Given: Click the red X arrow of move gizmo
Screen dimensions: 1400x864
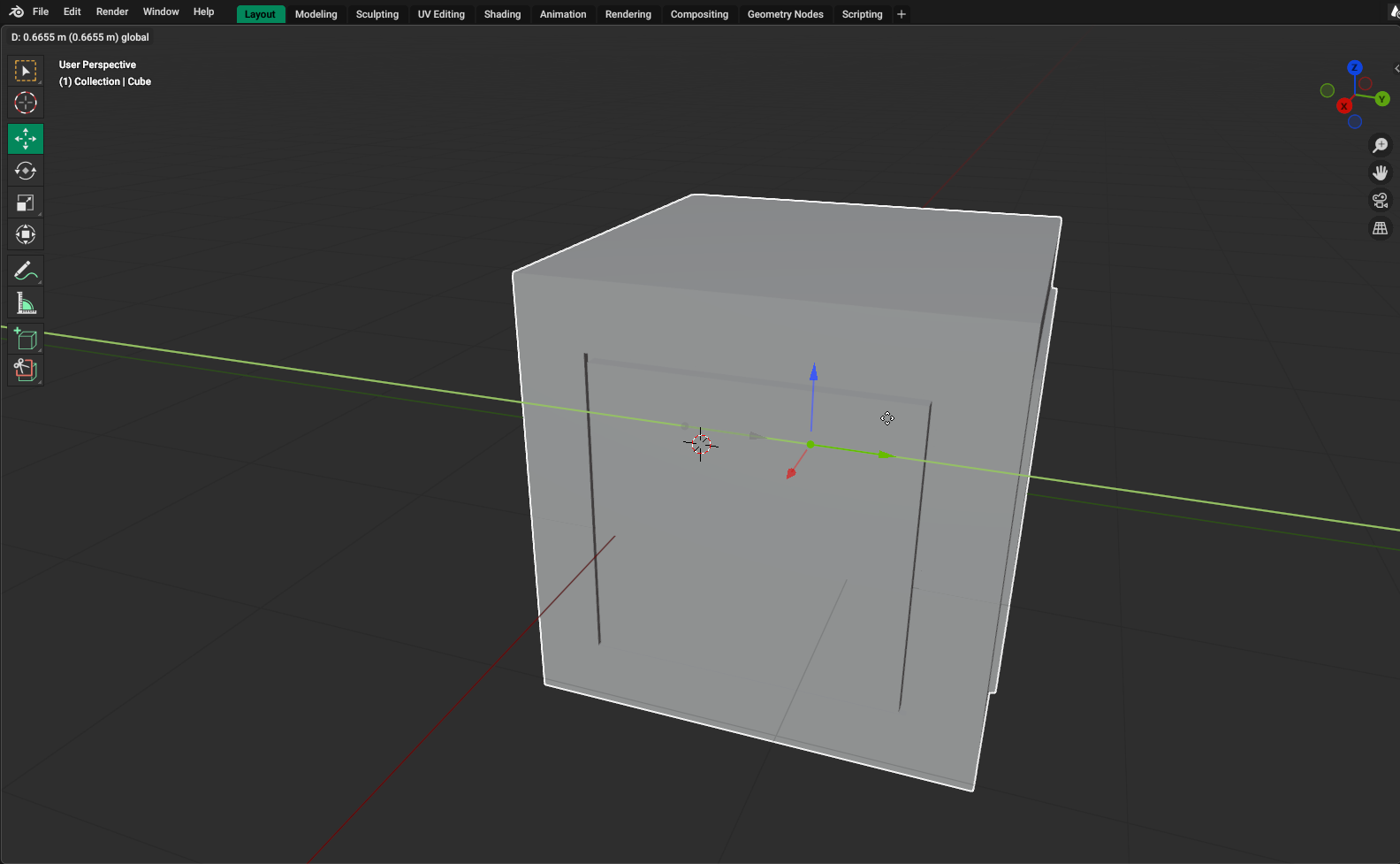Looking at the screenshot, I should click(791, 473).
